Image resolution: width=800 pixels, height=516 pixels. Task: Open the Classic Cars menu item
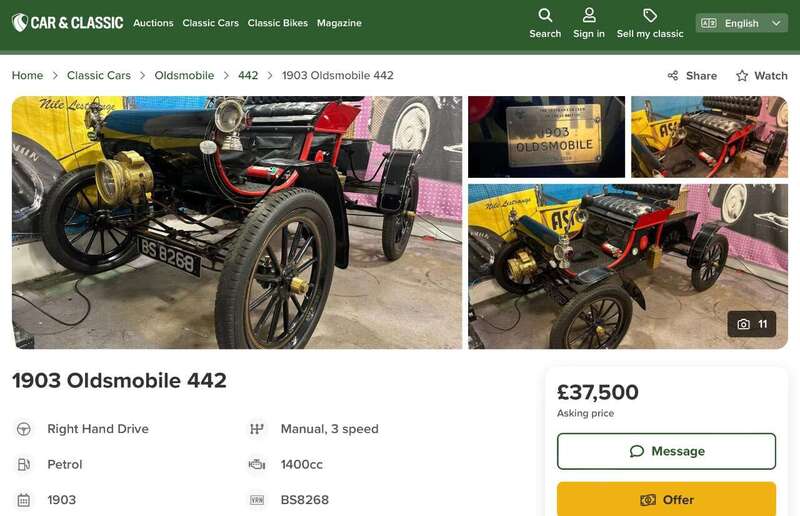tap(210, 23)
